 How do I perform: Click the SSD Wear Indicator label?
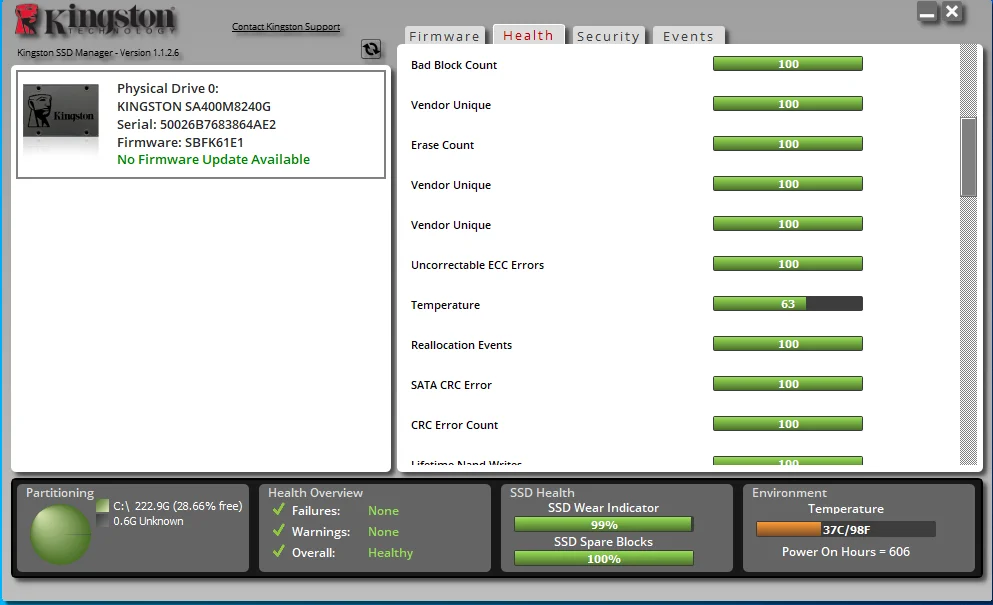(x=603, y=507)
